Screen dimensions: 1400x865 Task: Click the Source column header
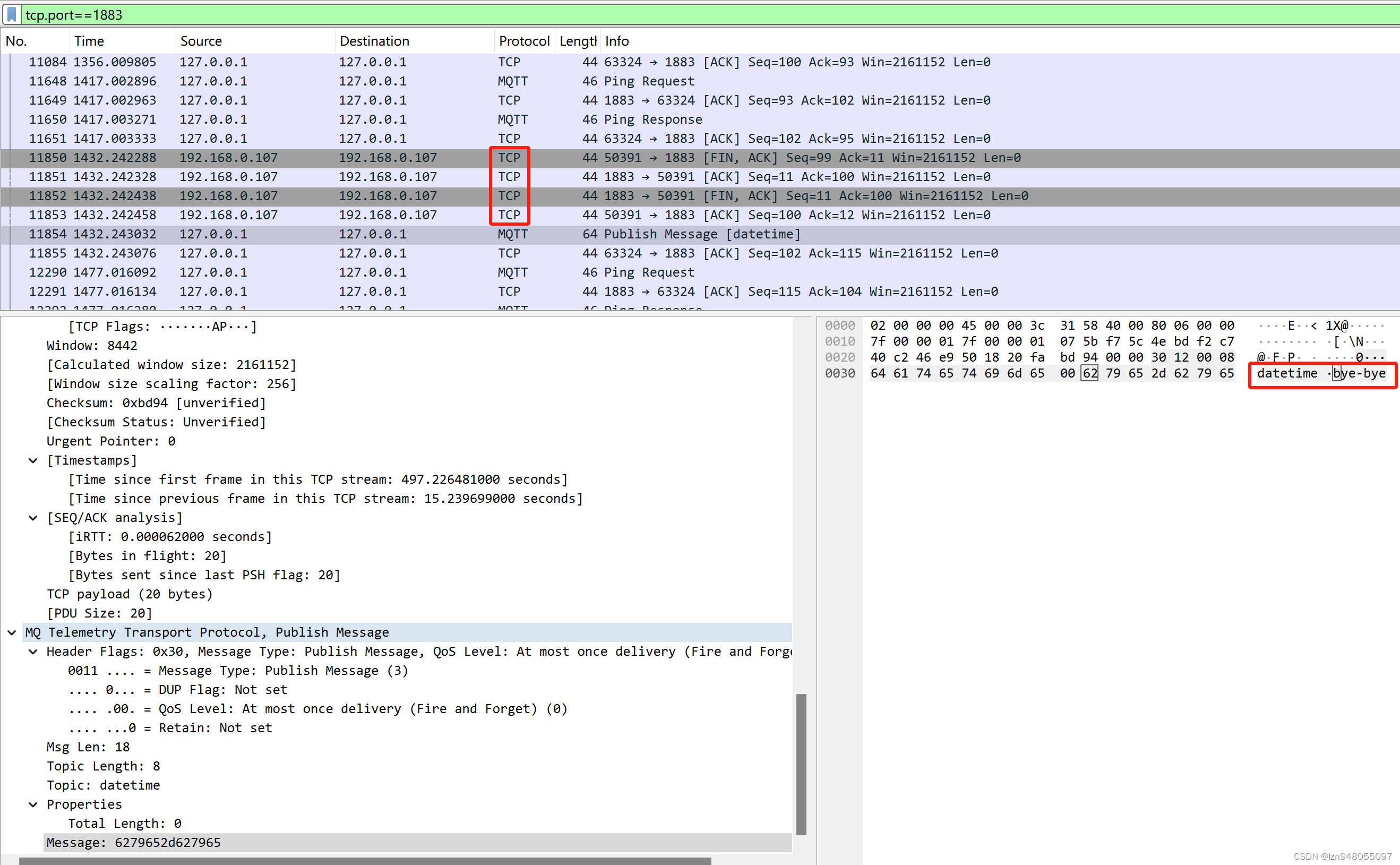(x=201, y=41)
